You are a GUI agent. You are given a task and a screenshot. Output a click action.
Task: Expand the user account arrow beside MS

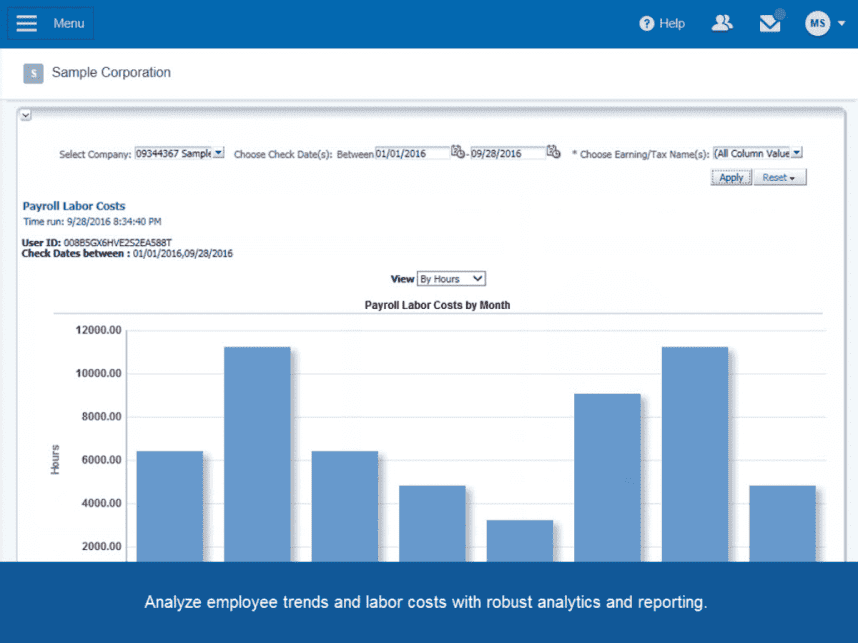coord(841,24)
